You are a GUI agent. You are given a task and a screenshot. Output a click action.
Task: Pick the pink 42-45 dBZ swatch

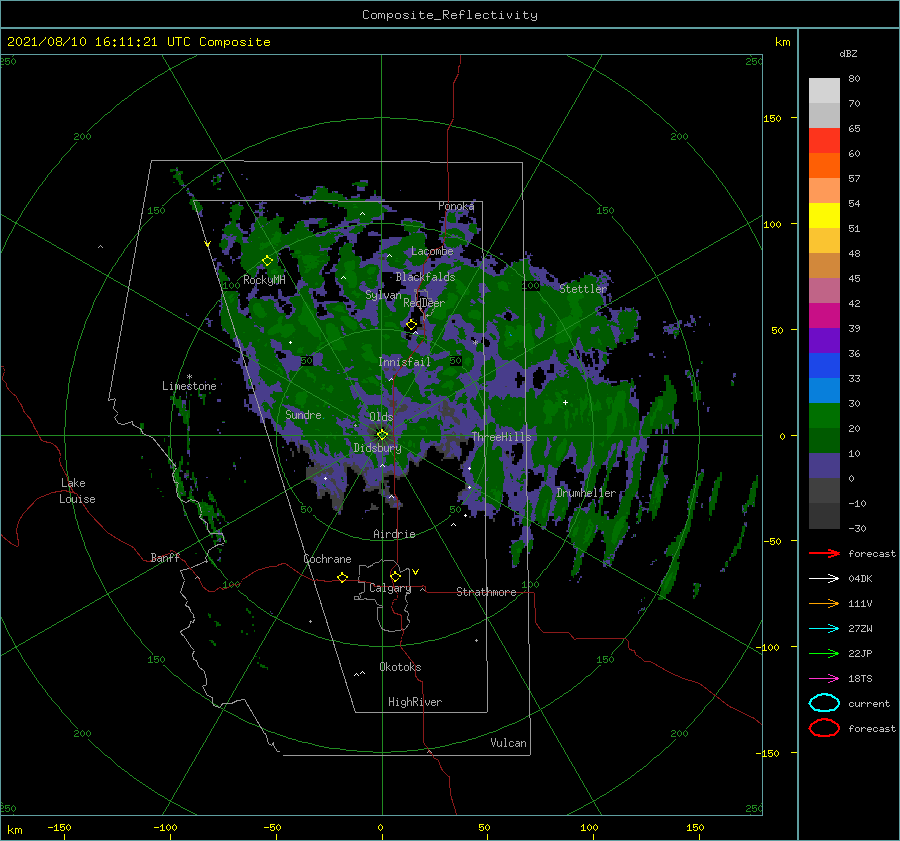824,290
